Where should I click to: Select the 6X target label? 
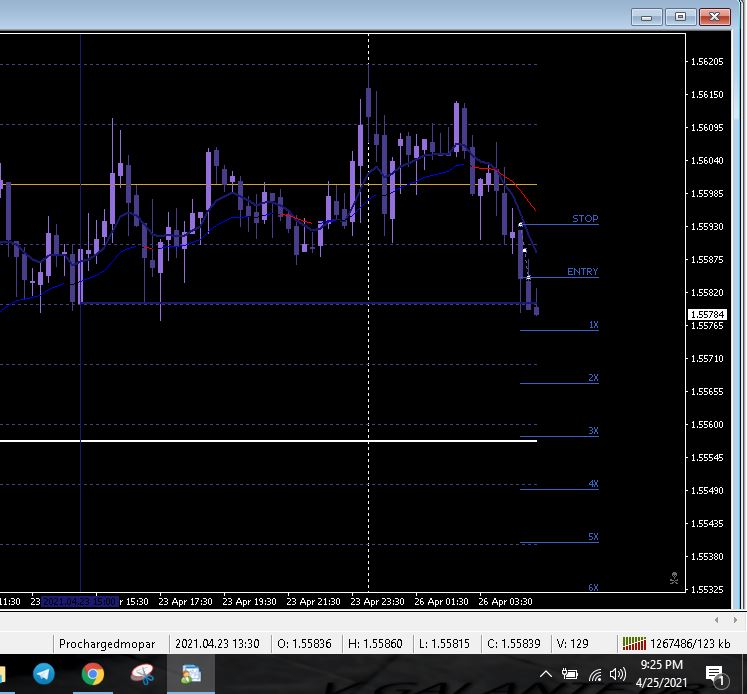[593, 587]
